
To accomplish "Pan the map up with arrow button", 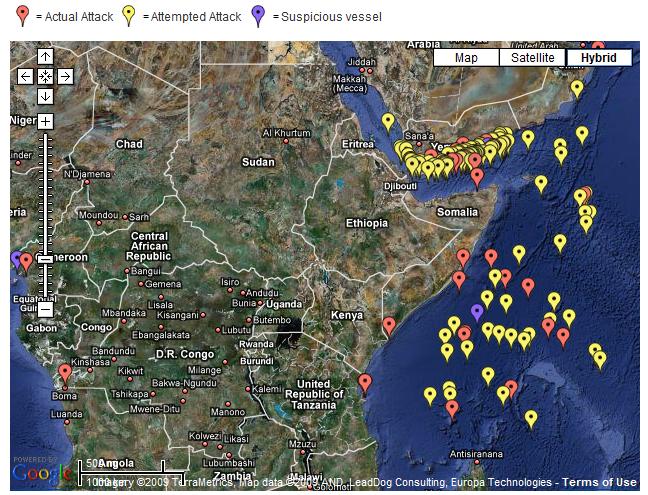I will [45, 57].
